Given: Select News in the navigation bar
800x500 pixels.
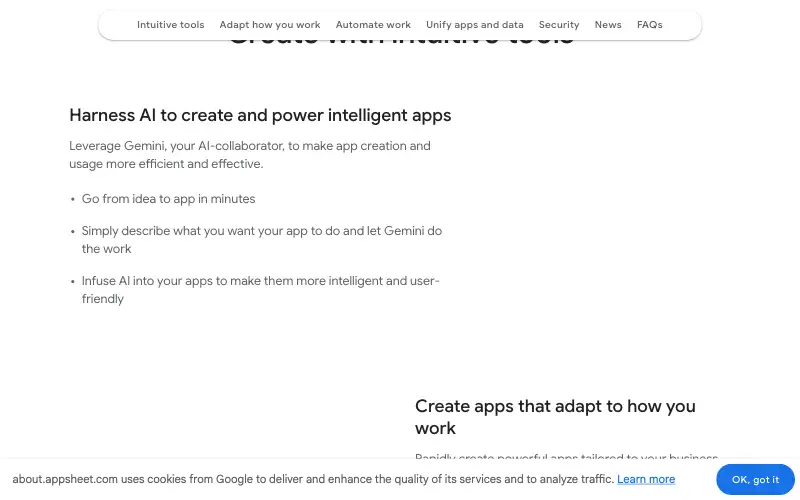Looking at the screenshot, I should tap(608, 24).
